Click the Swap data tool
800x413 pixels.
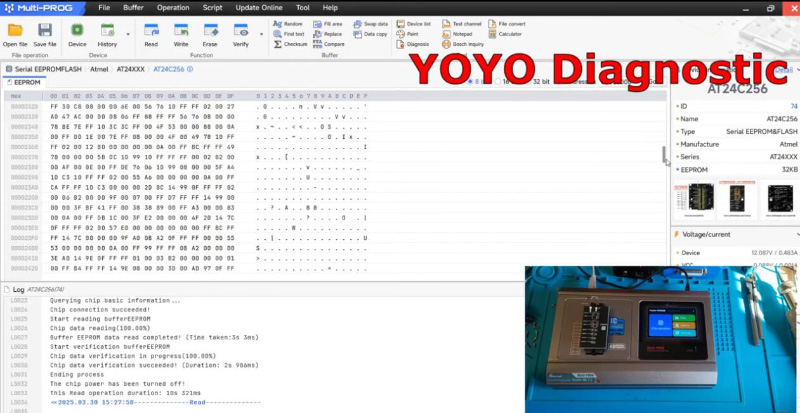pyautogui.click(x=370, y=24)
